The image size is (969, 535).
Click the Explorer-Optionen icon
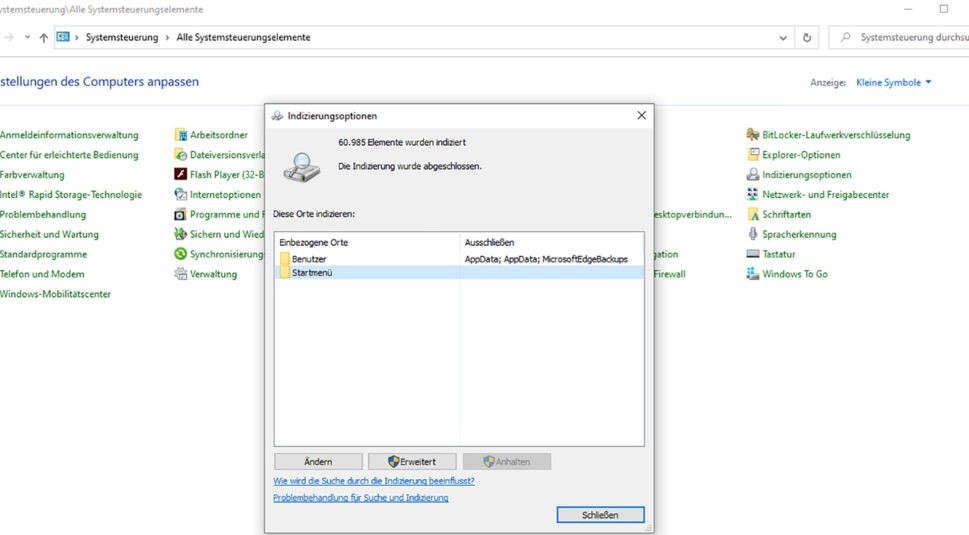pyautogui.click(x=753, y=154)
